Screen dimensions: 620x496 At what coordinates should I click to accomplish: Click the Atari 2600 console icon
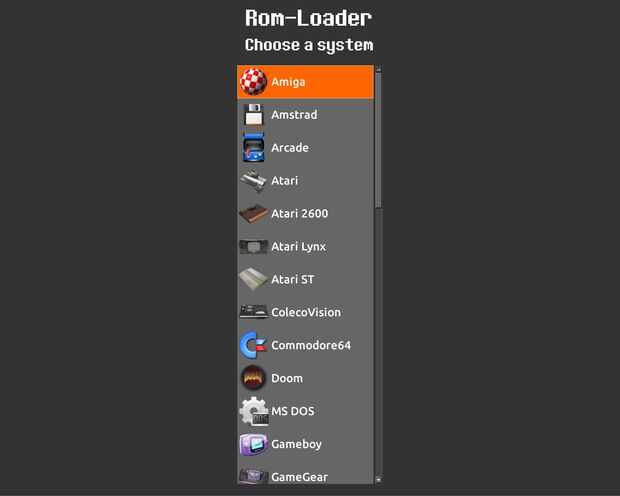tap(253, 214)
